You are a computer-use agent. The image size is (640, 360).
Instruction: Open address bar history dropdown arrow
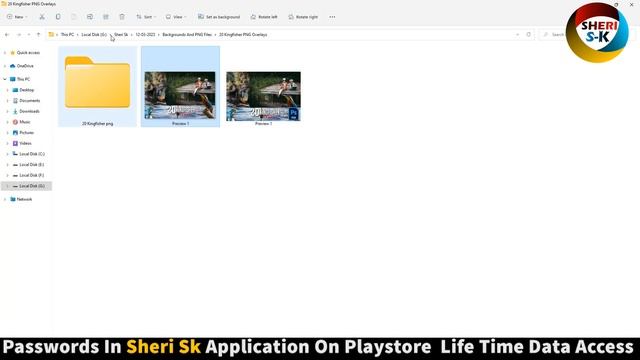coord(518,35)
